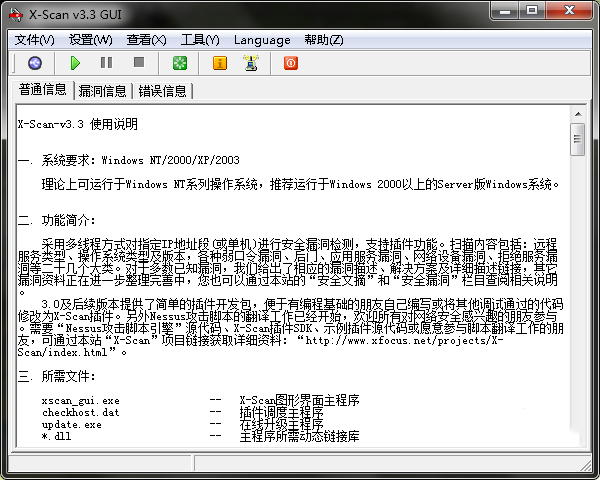Click the vertical scrollbar down arrow
Viewport: 600px width, 480px height.
[577, 437]
